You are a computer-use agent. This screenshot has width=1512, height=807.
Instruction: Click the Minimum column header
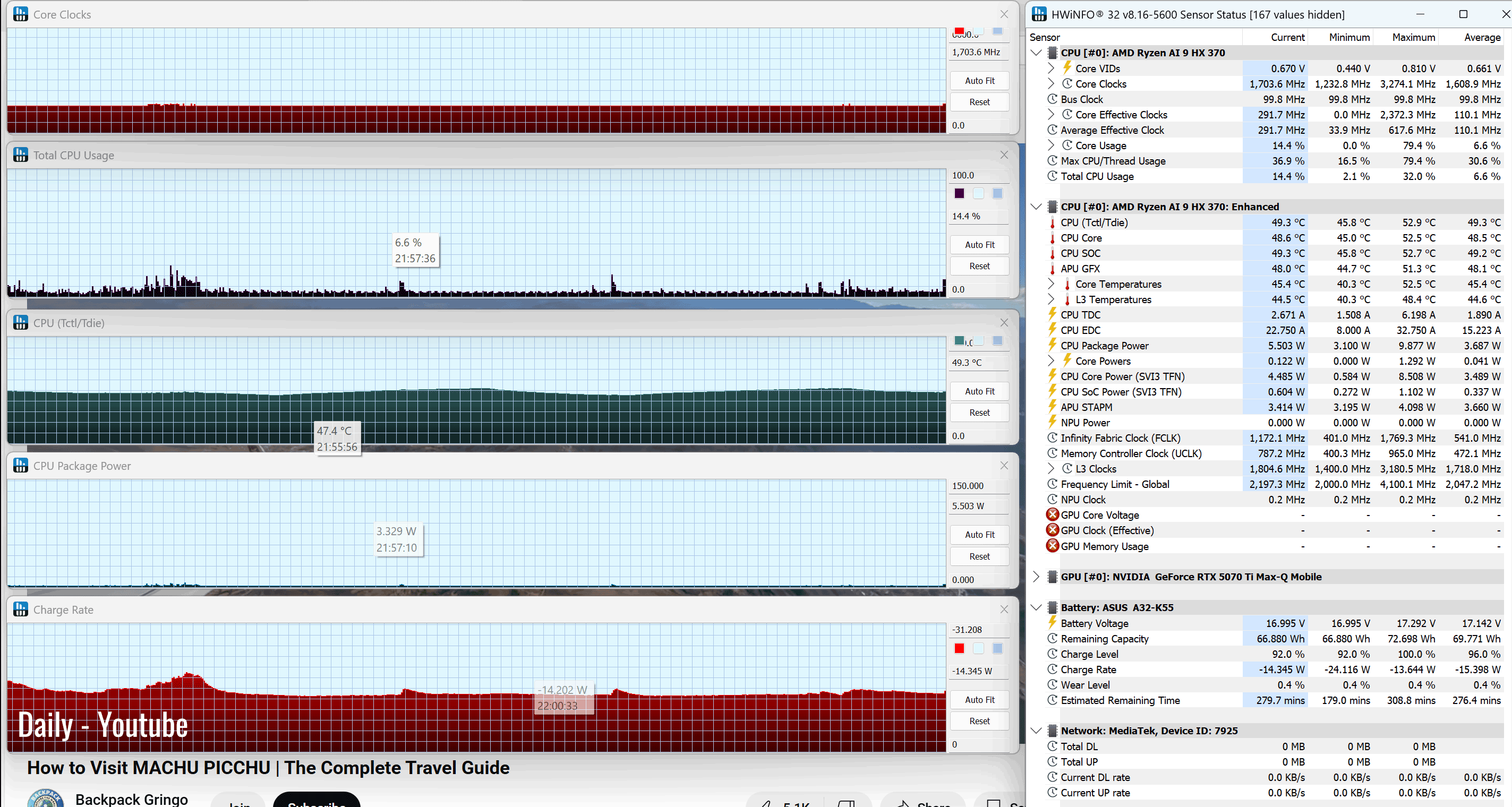click(x=1349, y=37)
